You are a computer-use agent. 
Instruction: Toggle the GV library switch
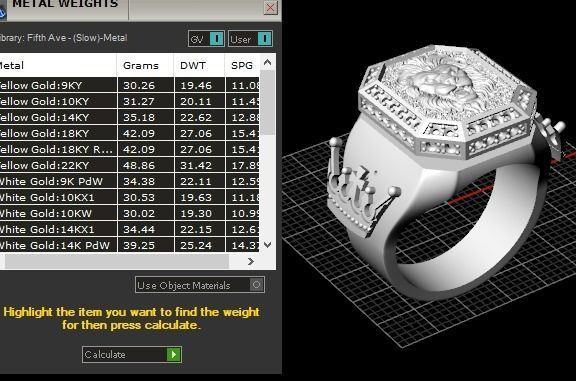click(x=206, y=39)
